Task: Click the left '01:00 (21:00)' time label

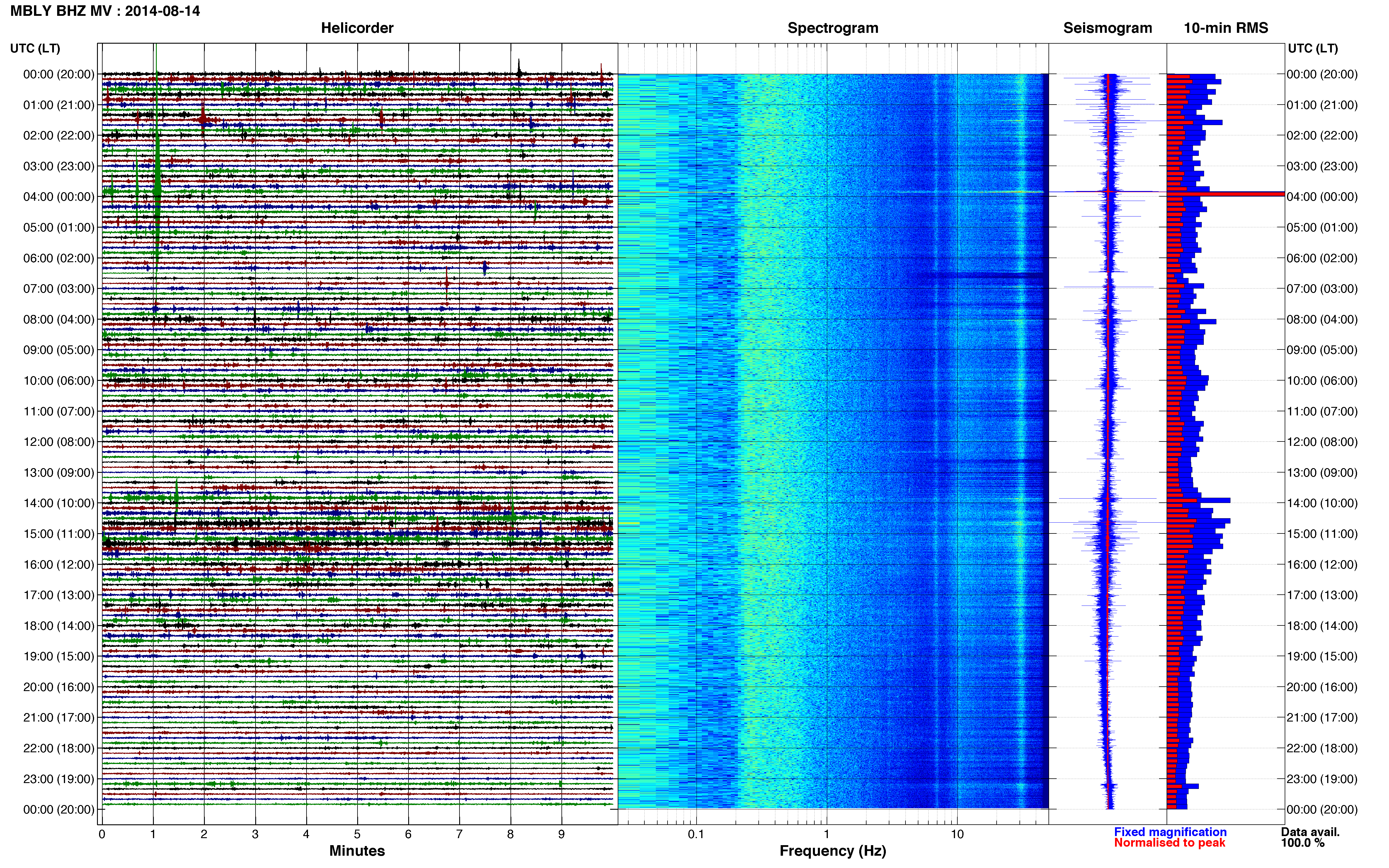Action: click(59, 105)
